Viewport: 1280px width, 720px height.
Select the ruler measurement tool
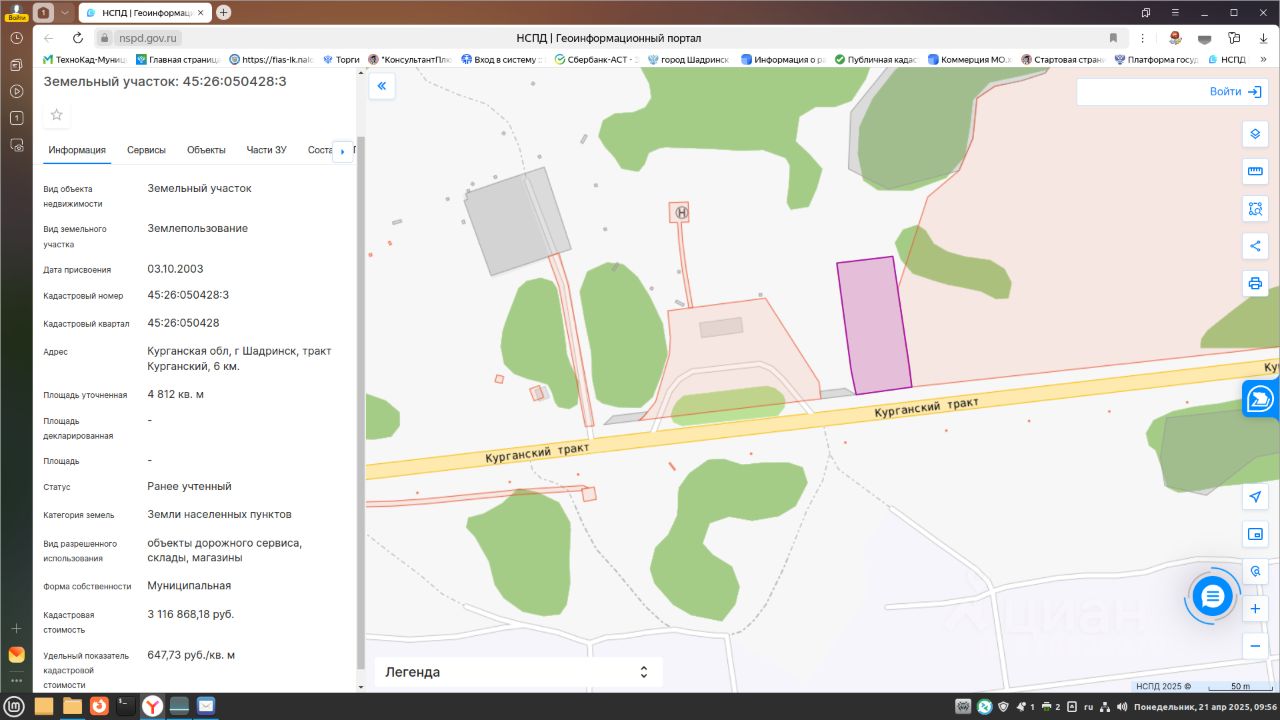(1255, 171)
